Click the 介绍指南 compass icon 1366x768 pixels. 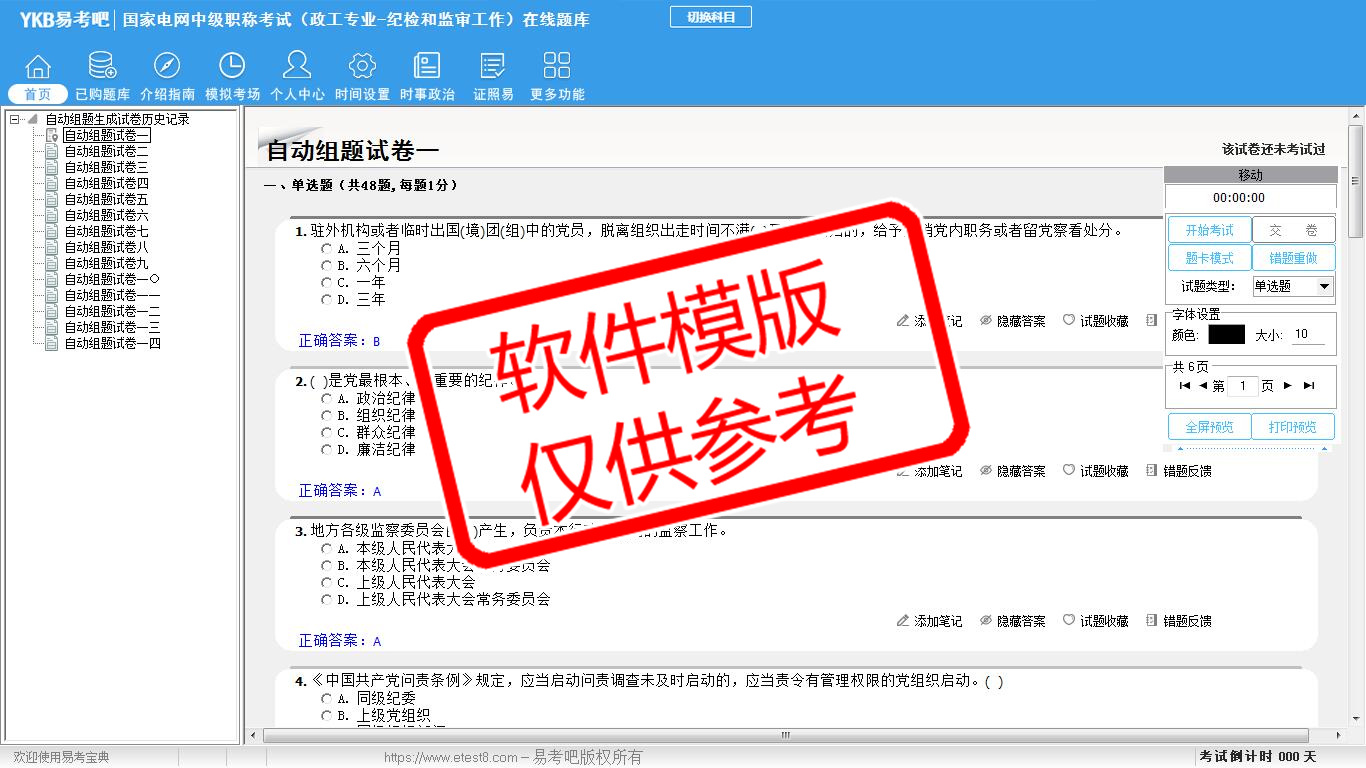(x=167, y=67)
